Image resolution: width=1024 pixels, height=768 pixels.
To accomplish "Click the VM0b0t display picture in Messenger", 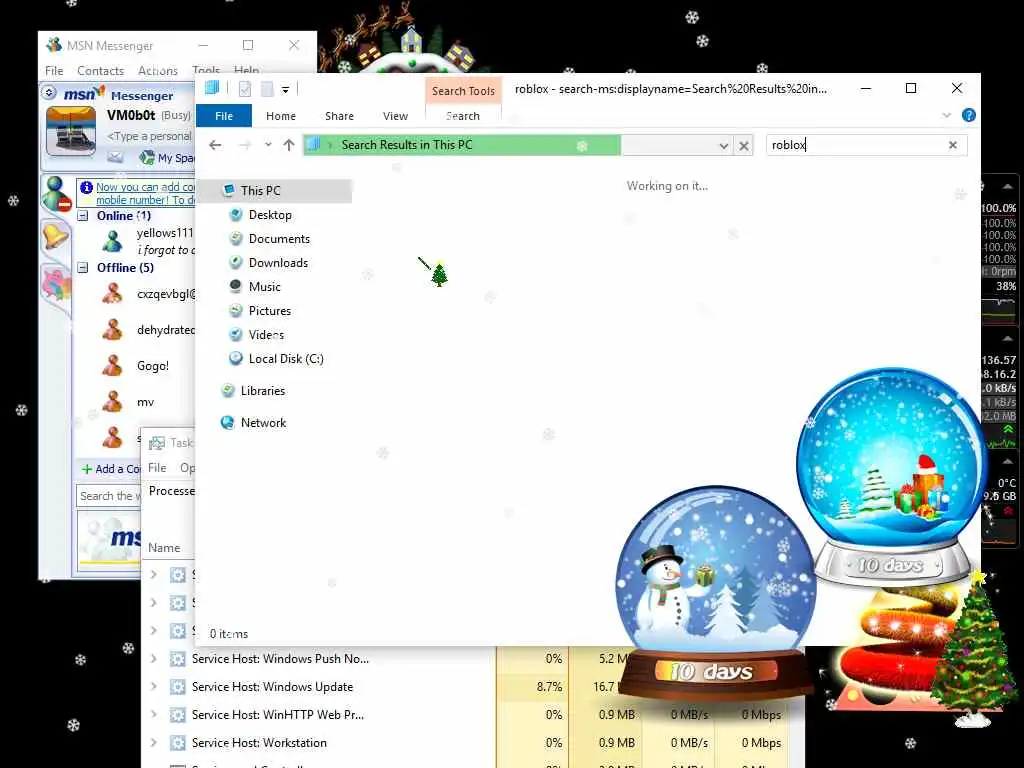I will 71,132.
